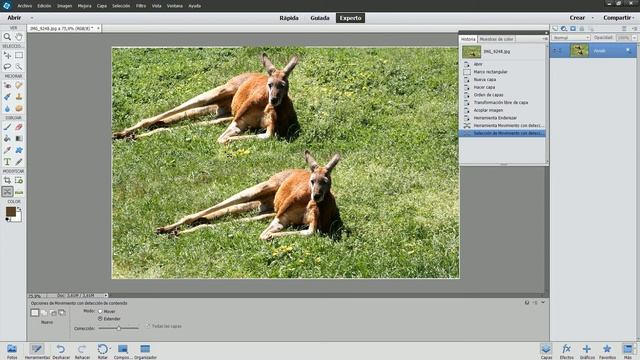Switch to the Guiada mode tab
The image size is (640, 360).
point(320,18)
